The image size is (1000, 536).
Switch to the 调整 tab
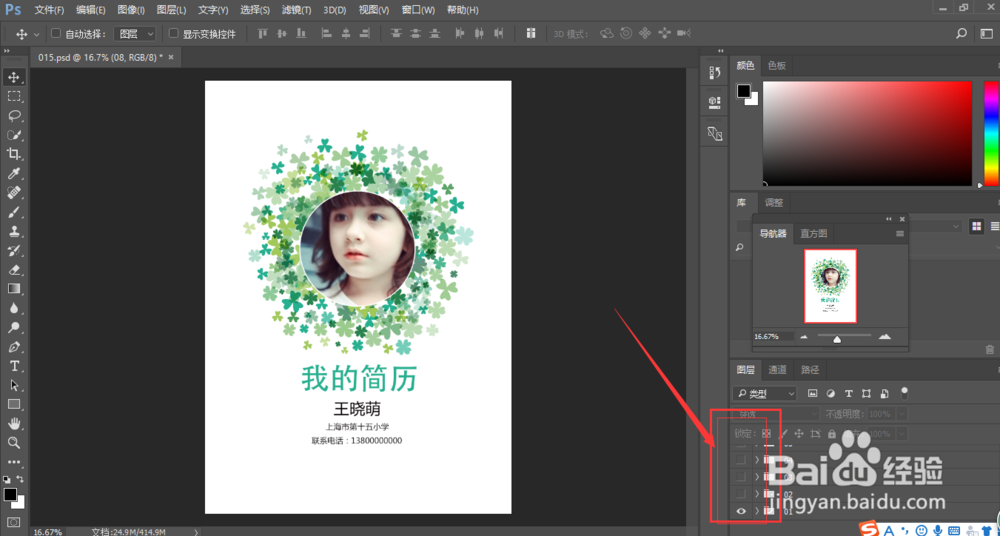774,203
